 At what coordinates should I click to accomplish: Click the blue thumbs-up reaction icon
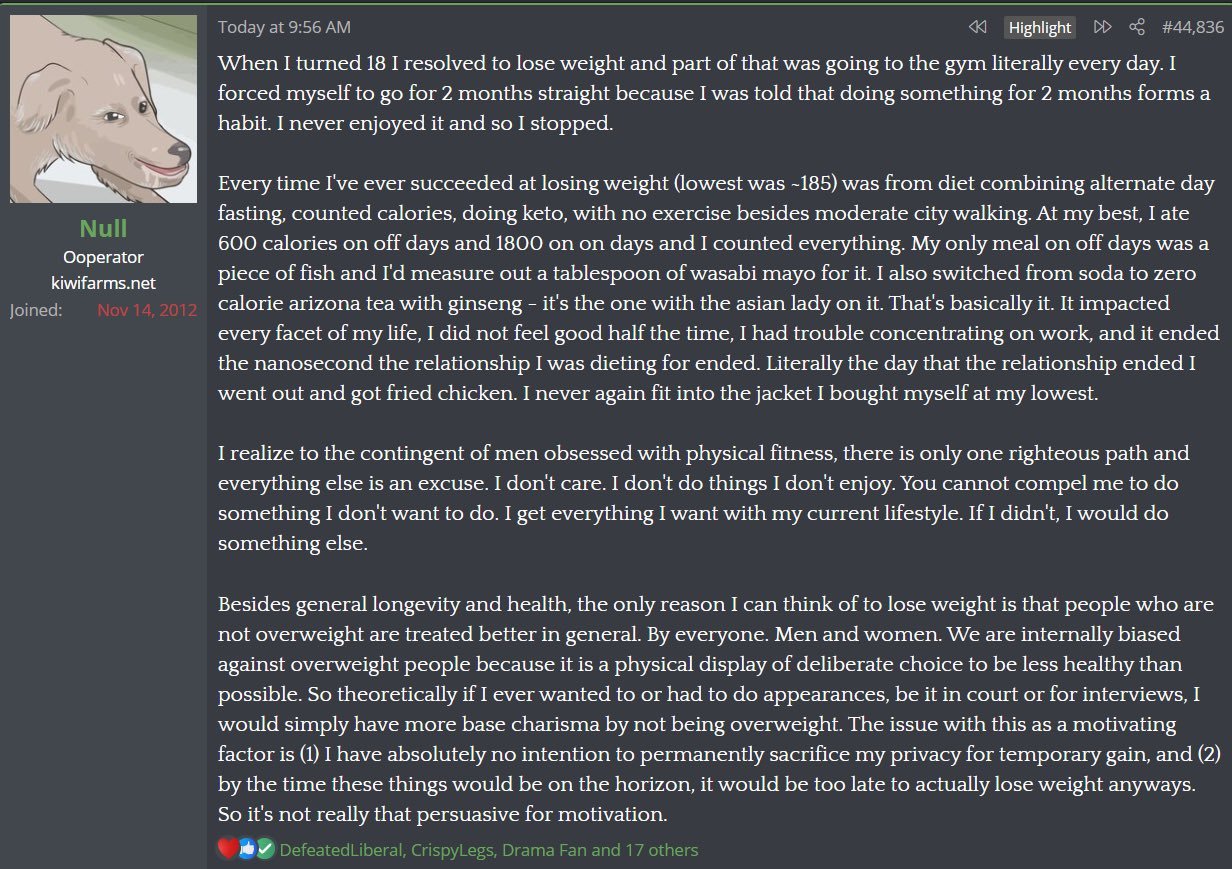tap(247, 849)
